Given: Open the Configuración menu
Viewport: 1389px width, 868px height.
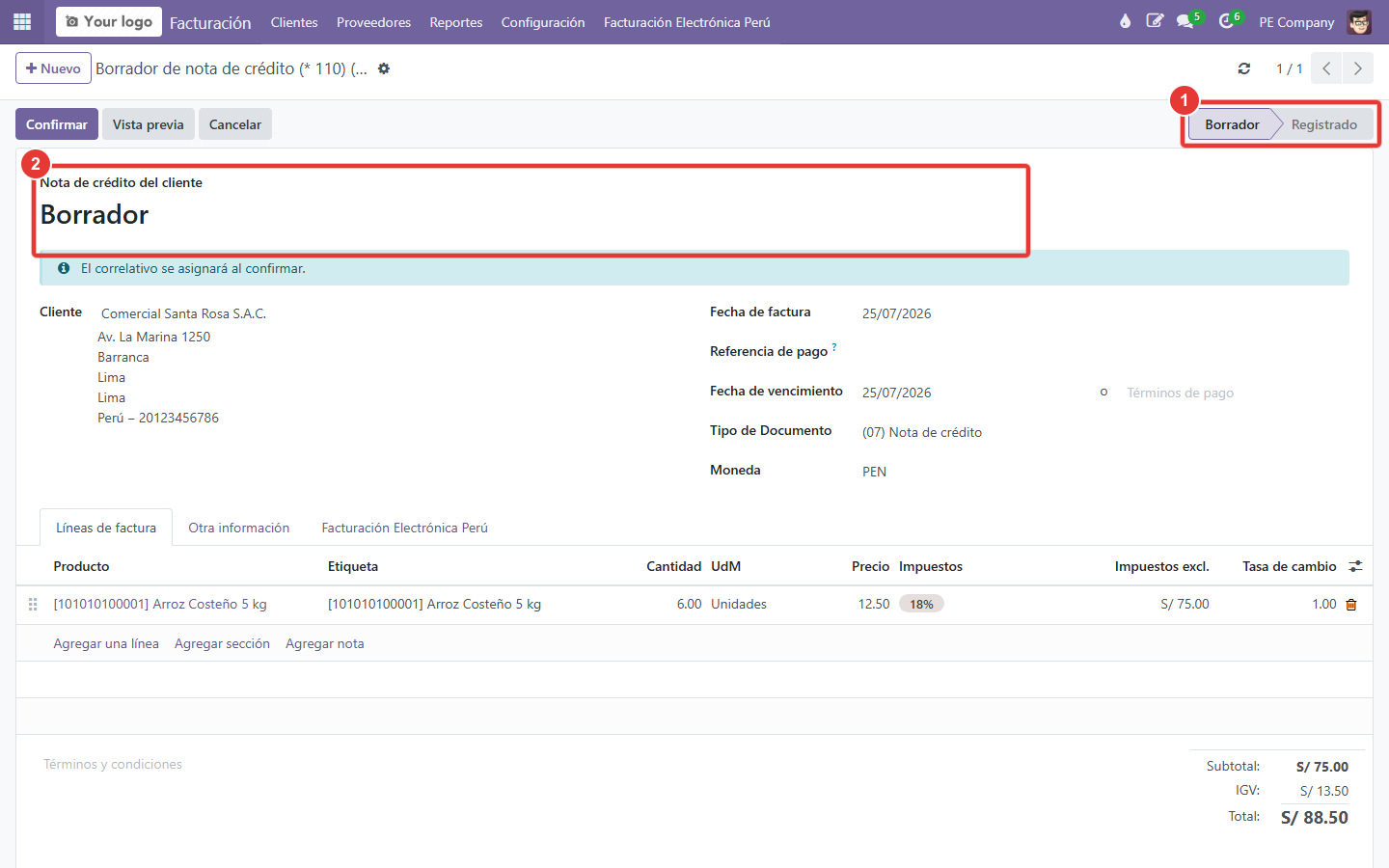Looking at the screenshot, I should [543, 22].
